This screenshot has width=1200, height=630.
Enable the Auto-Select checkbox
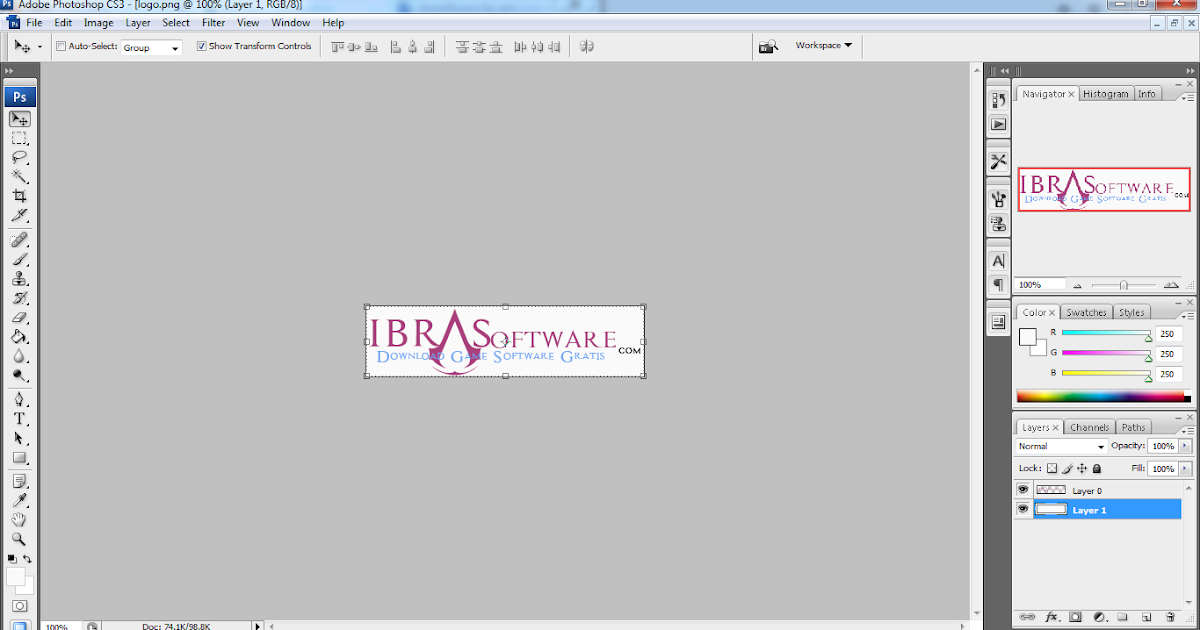pos(62,46)
